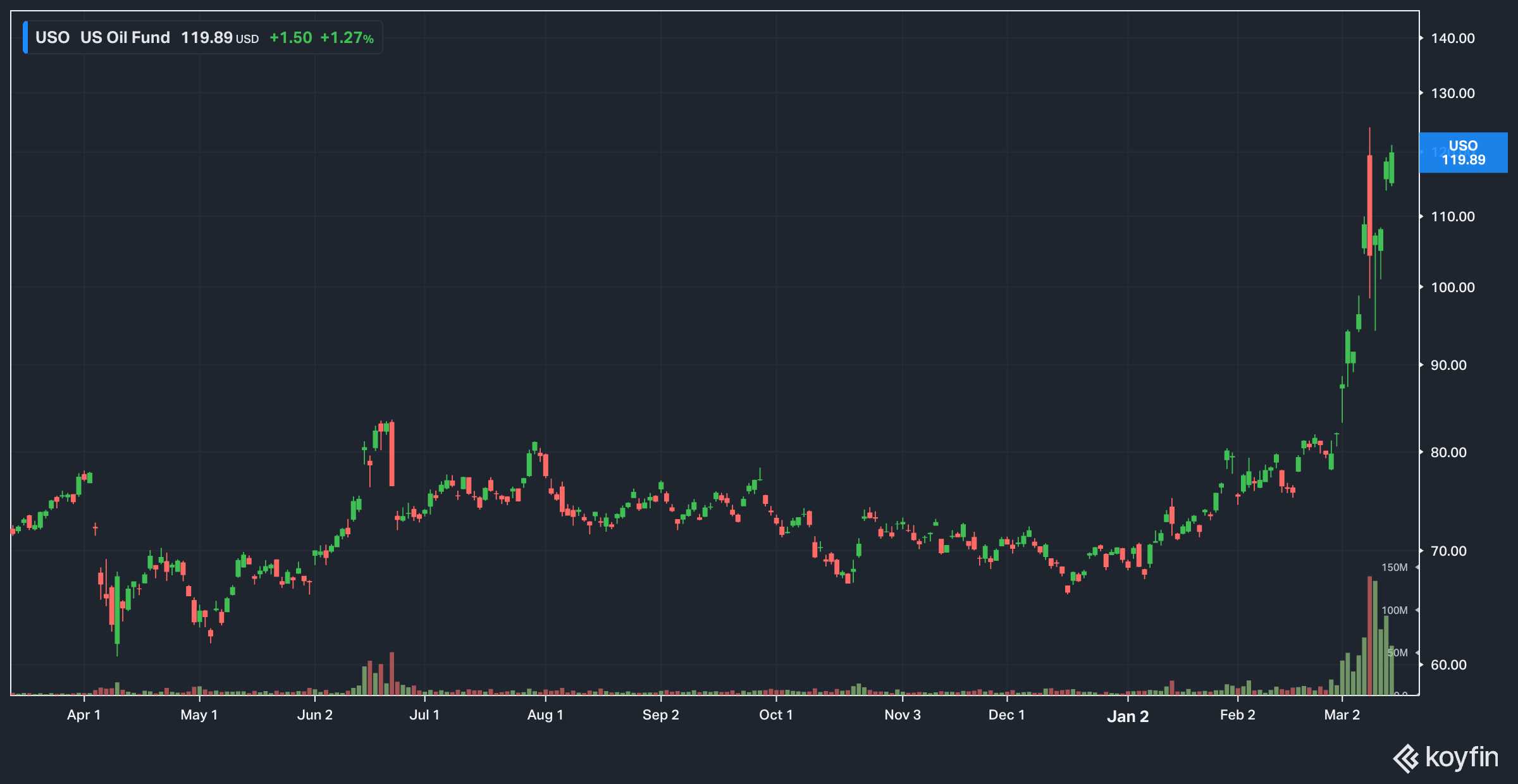Click the bold Jan 2 date label
This screenshot has height=784, width=1518.
(1128, 716)
